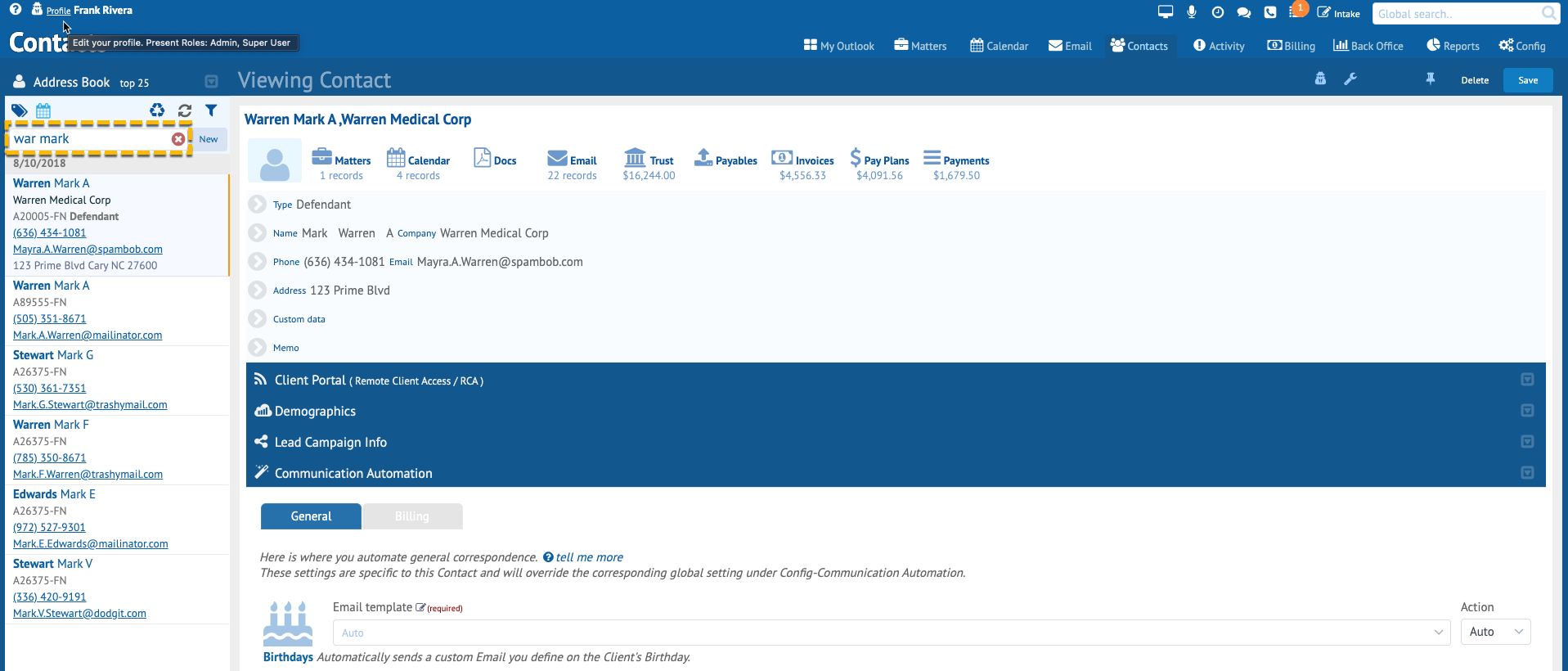Open the Reports menu

[1453, 46]
